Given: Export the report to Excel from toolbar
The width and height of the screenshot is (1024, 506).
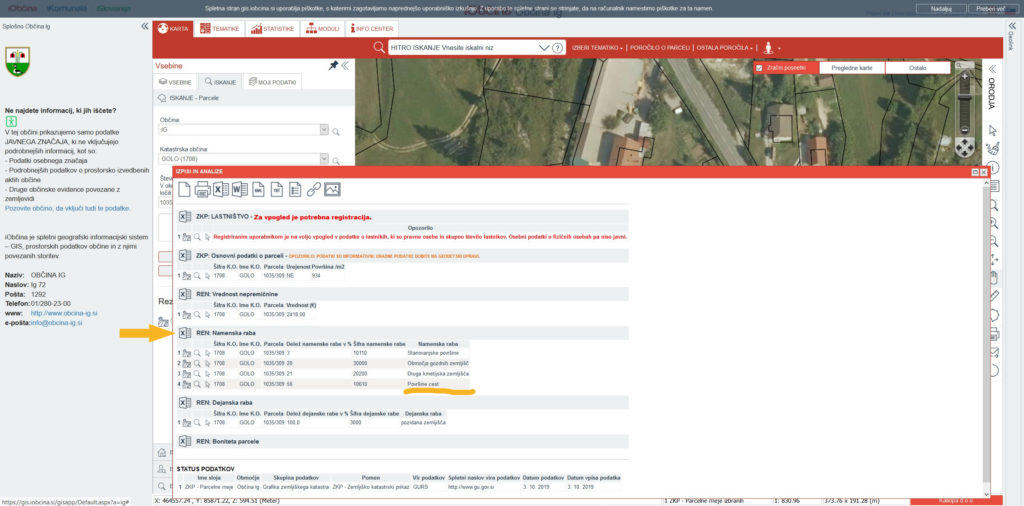Looking at the screenshot, I should click(x=220, y=189).
